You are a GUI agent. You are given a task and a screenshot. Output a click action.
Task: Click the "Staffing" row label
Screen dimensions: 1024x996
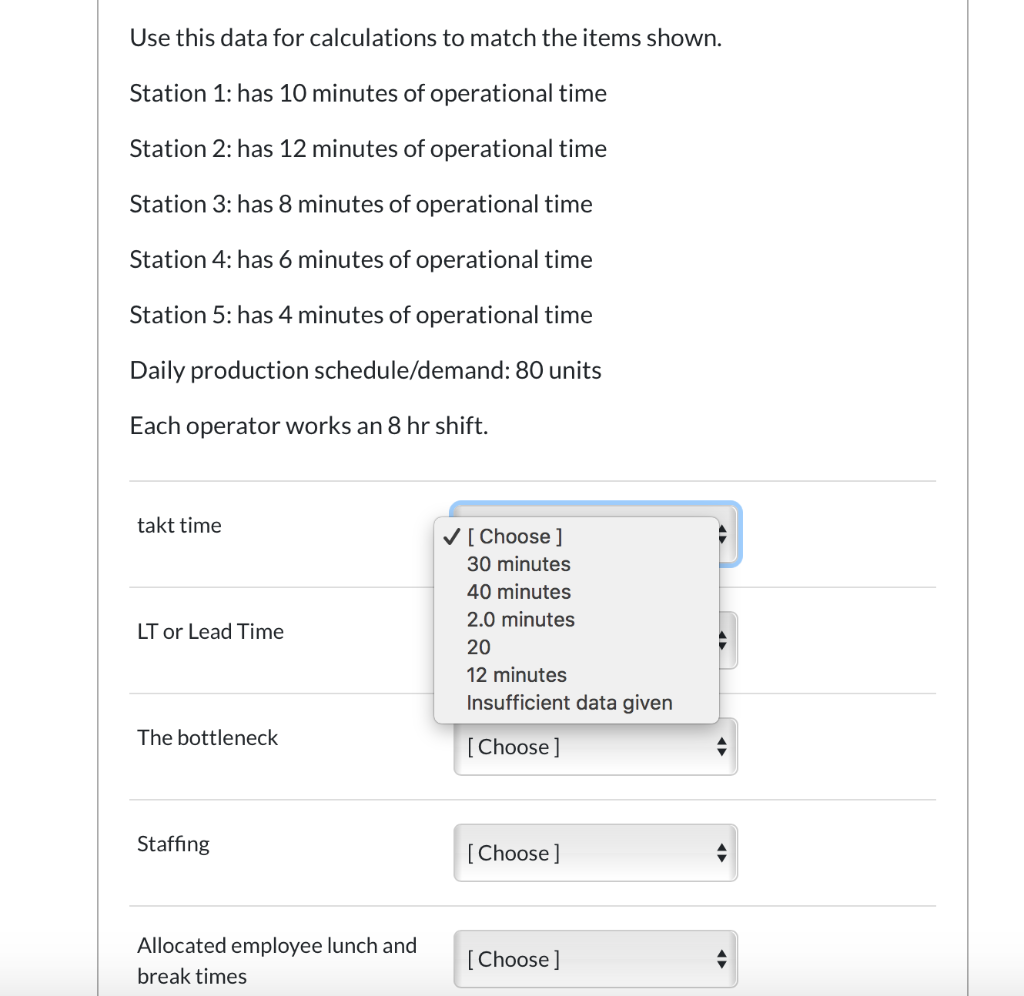173,844
